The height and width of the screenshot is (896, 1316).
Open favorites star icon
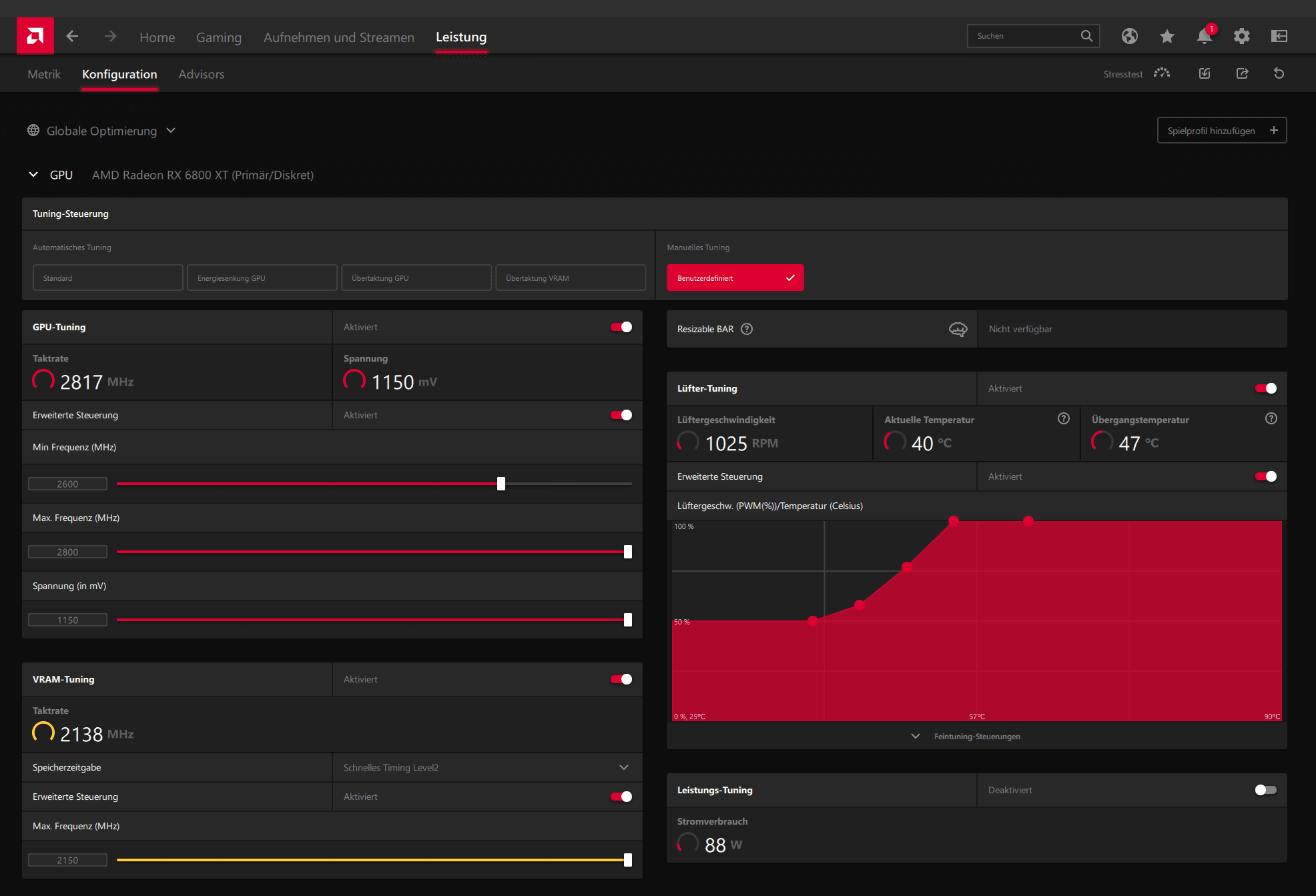point(1167,36)
